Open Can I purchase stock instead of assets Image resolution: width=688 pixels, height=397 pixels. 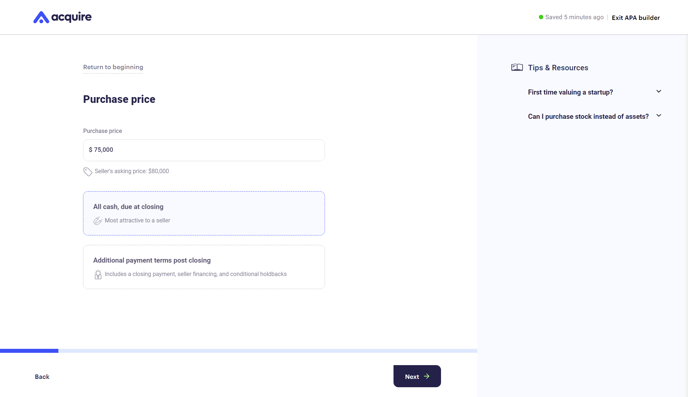pyautogui.click(x=588, y=116)
